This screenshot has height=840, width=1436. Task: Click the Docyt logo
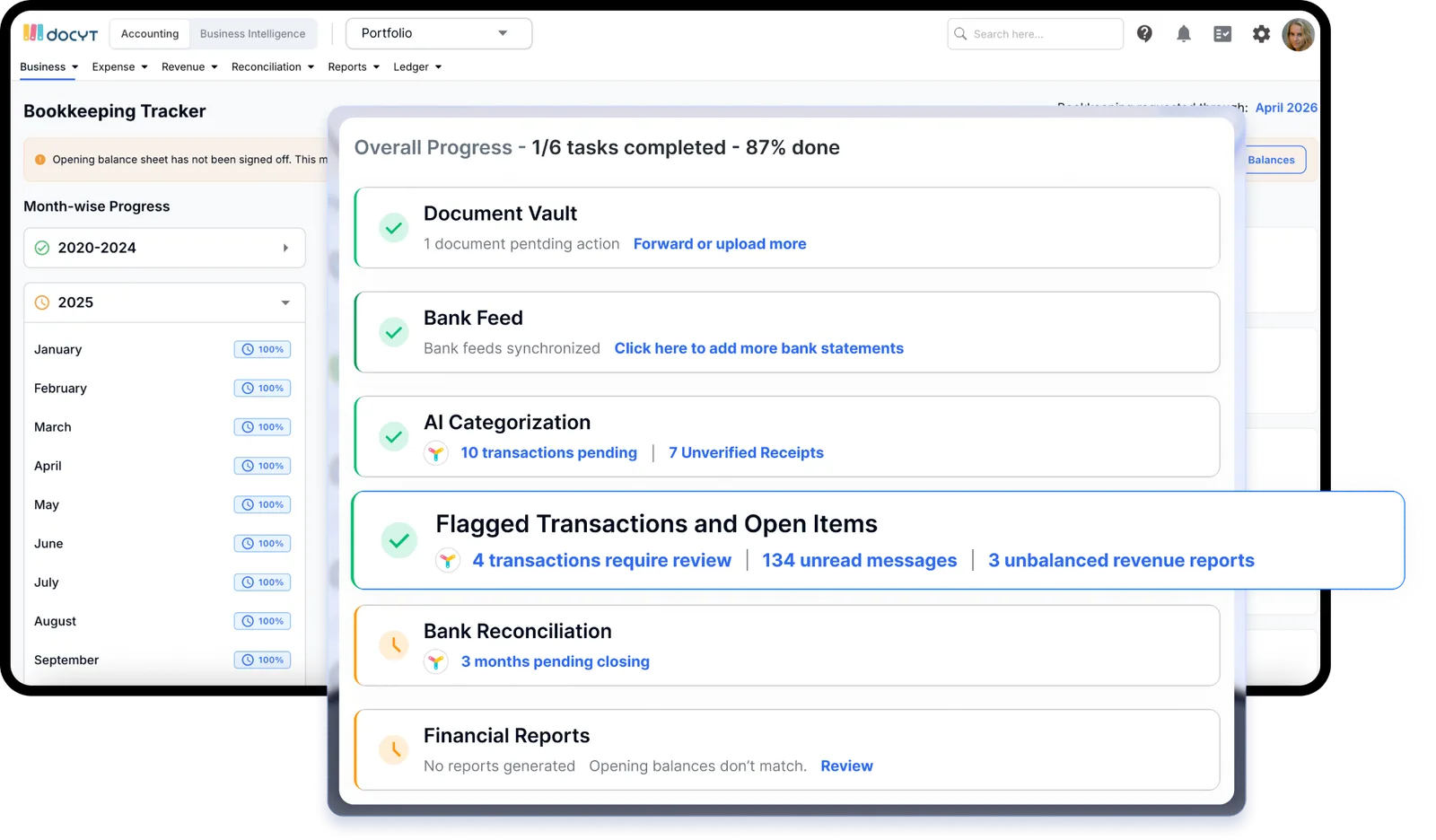click(60, 33)
